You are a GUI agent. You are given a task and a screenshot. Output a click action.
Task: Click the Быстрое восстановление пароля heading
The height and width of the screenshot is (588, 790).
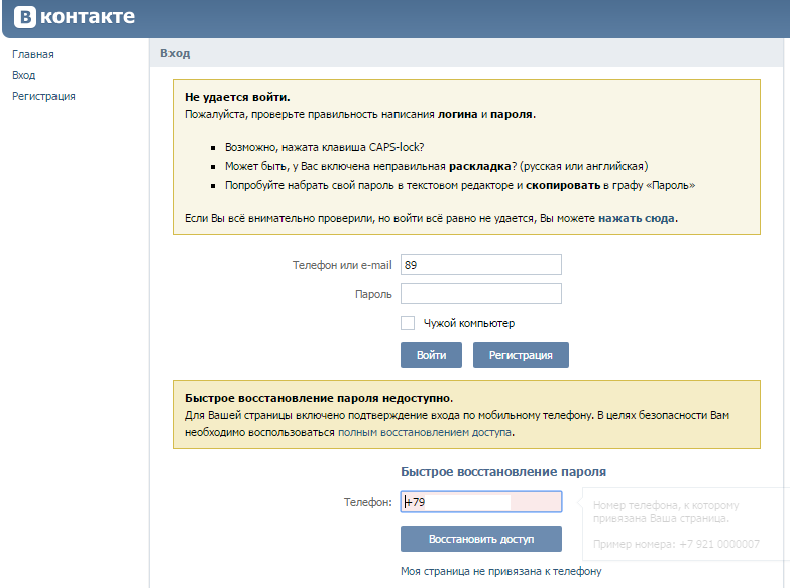pyautogui.click(x=503, y=472)
